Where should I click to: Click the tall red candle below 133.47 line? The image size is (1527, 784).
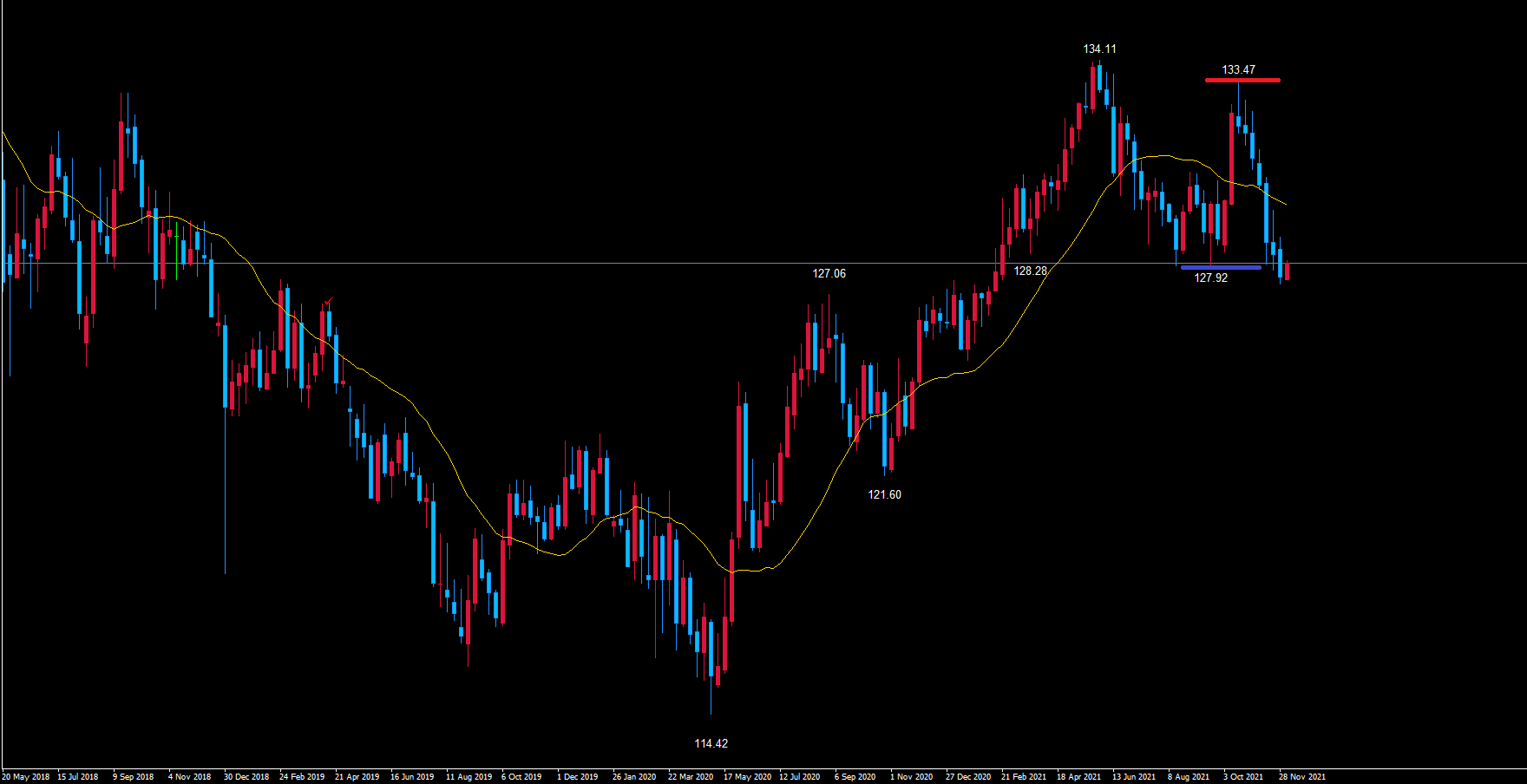tap(1231, 158)
